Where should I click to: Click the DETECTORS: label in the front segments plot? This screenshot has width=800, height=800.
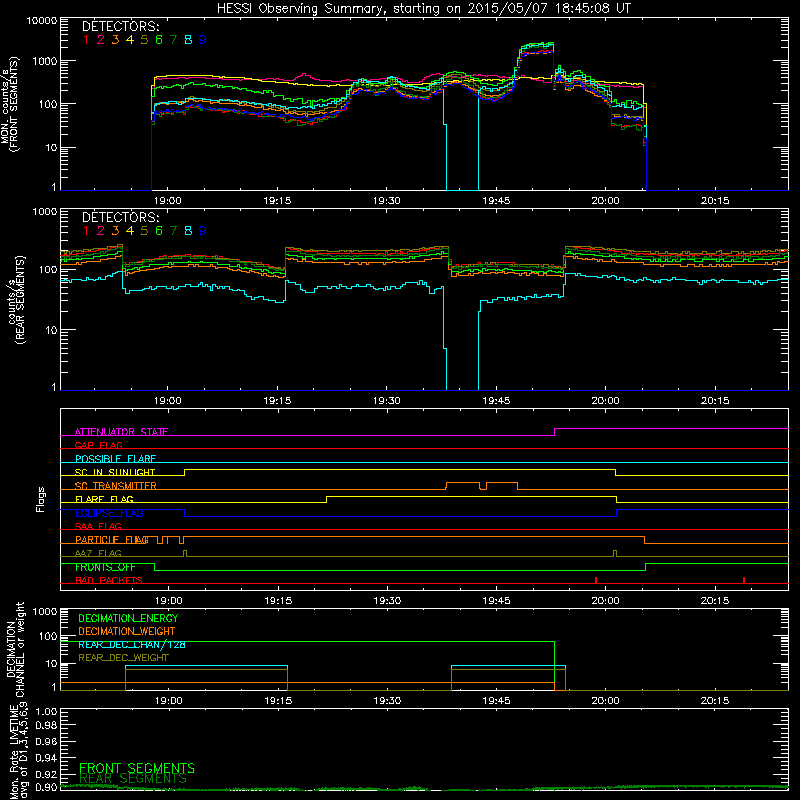(x=120, y=27)
